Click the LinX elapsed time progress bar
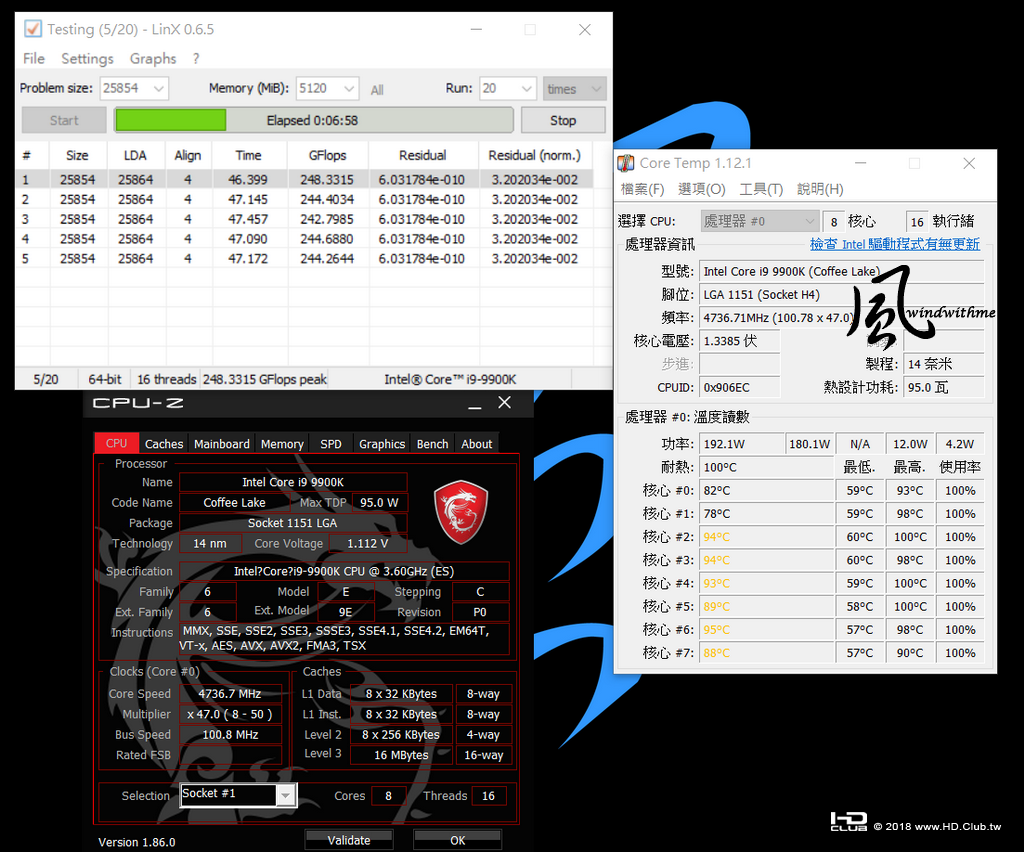1024x852 pixels. 314,120
